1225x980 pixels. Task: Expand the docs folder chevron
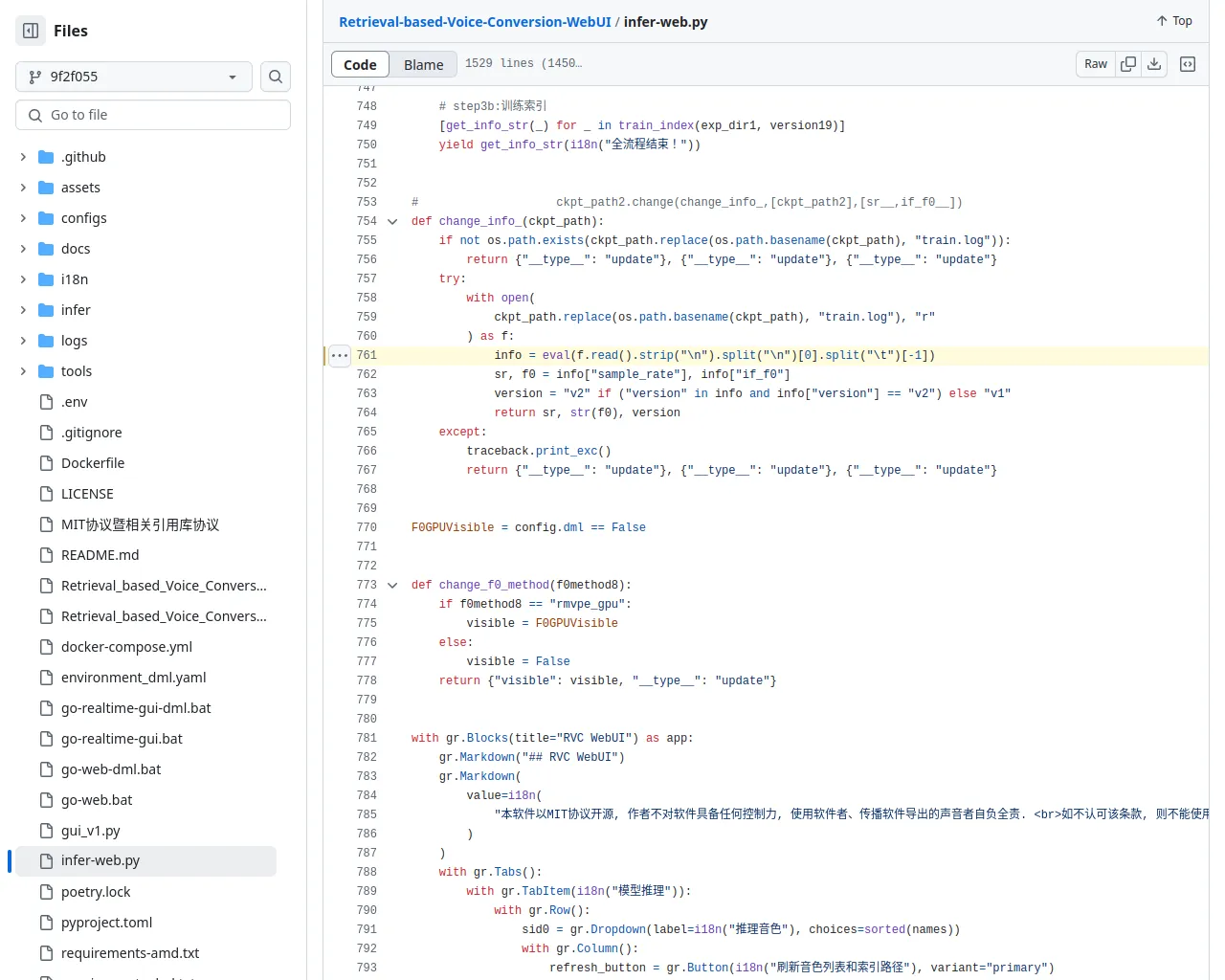coord(23,249)
